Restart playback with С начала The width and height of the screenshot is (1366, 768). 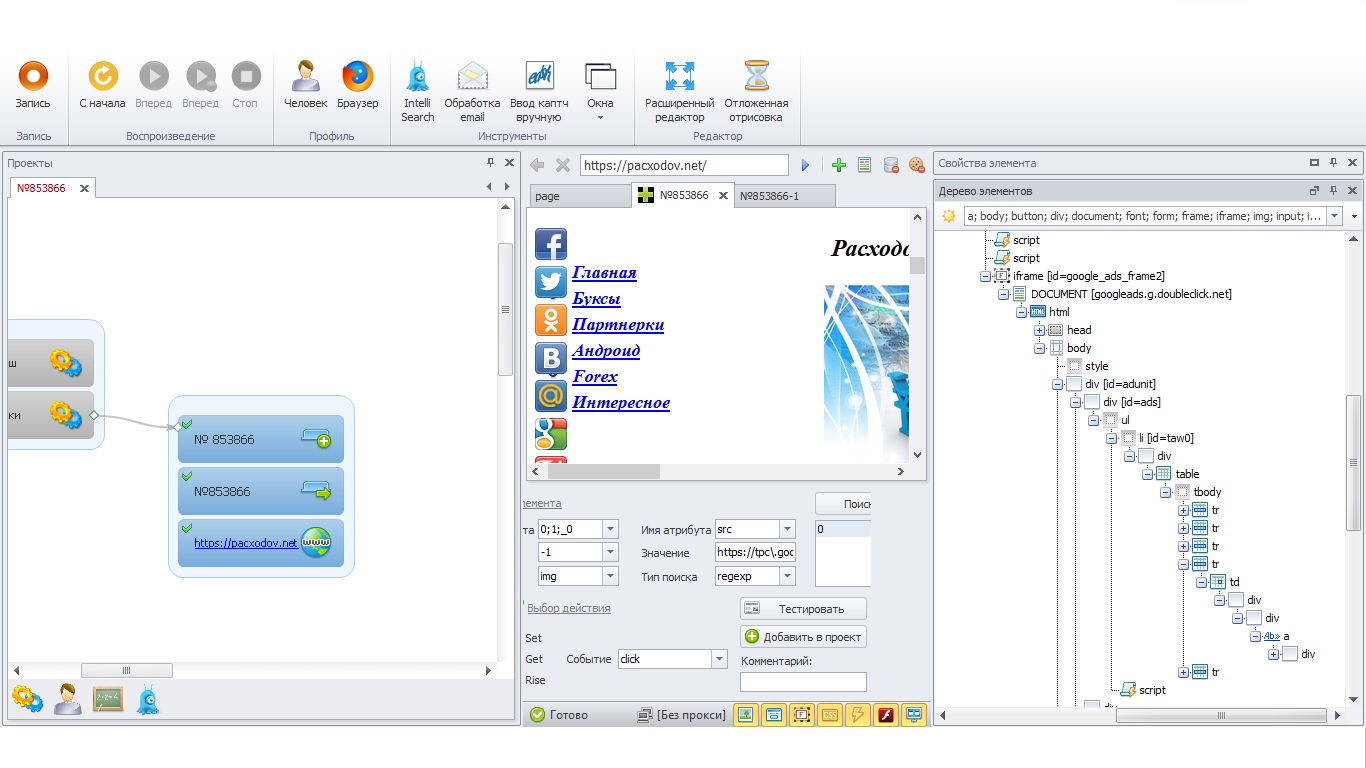102,85
